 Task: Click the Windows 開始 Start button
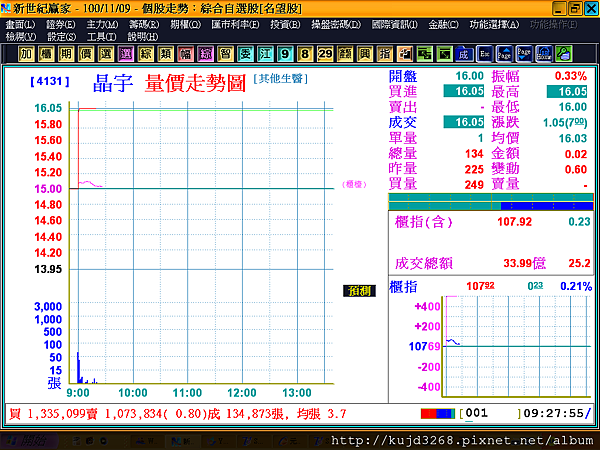tap(29, 441)
